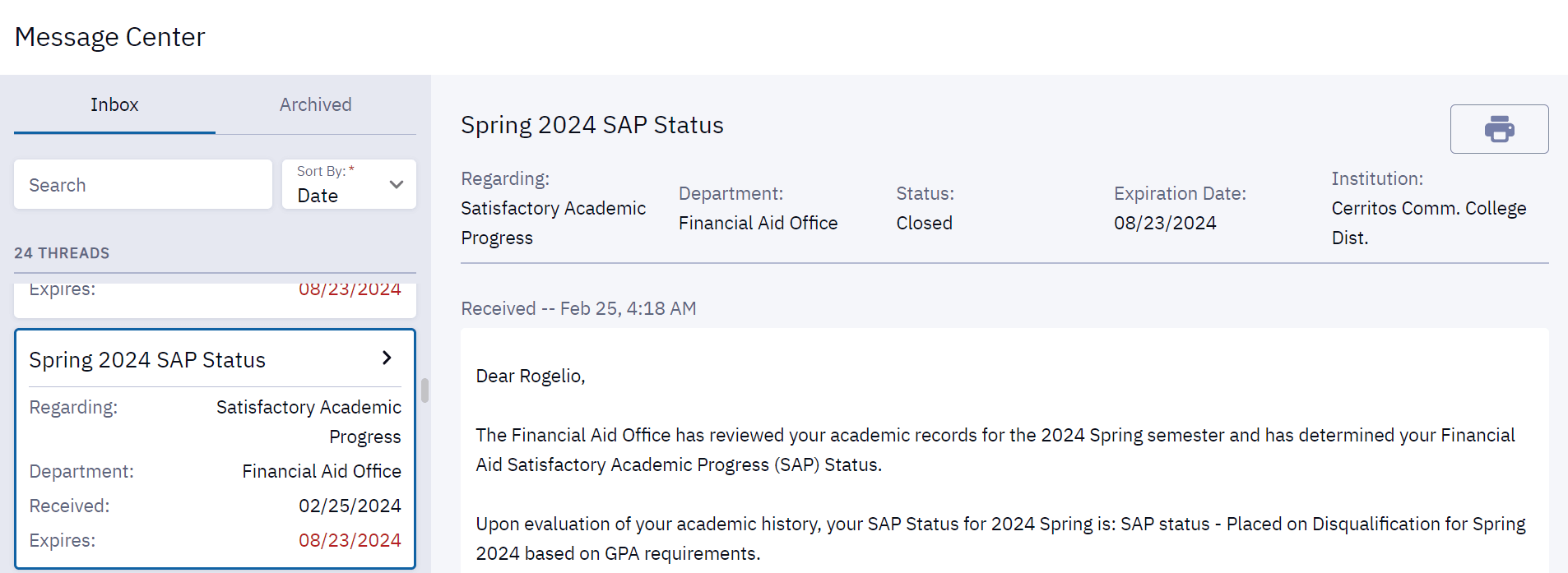Screen dimensions: 1568x573
Task: Click the Message Center page title
Action: (109, 36)
